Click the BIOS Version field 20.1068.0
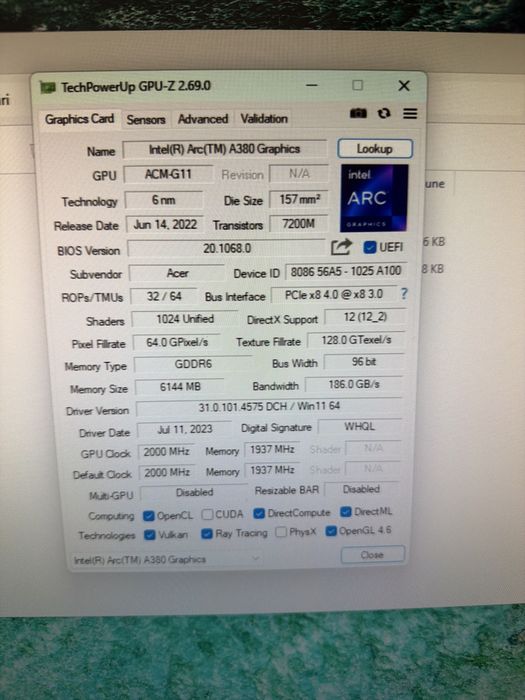Viewport: 525px width, 700px height. tap(227, 248)
